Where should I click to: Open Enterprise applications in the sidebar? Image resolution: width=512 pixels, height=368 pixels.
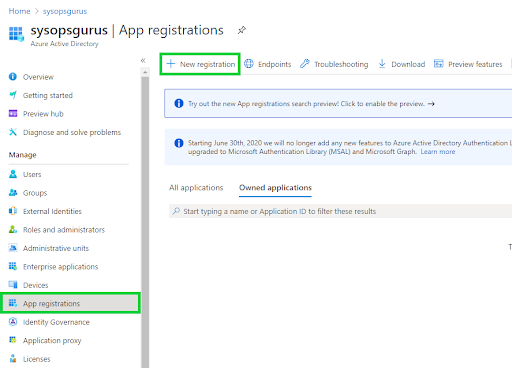click(60, 267)
